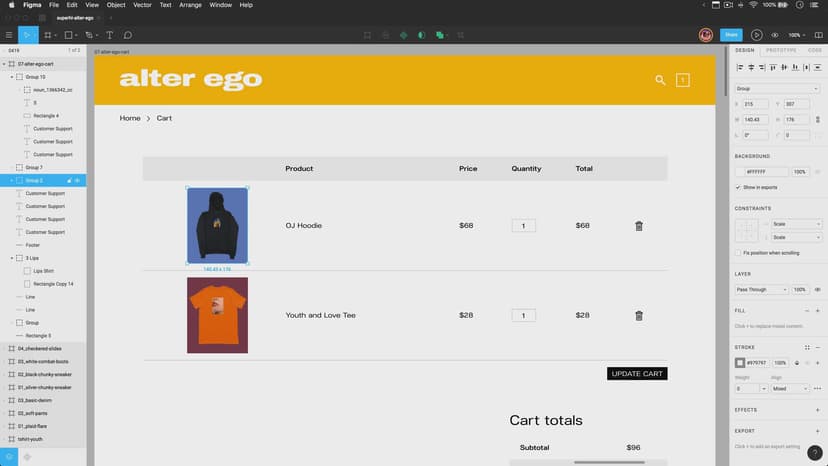Collapse the 3 Lips layer group
This screenshot has height=466, width=828.
point(12,258)
